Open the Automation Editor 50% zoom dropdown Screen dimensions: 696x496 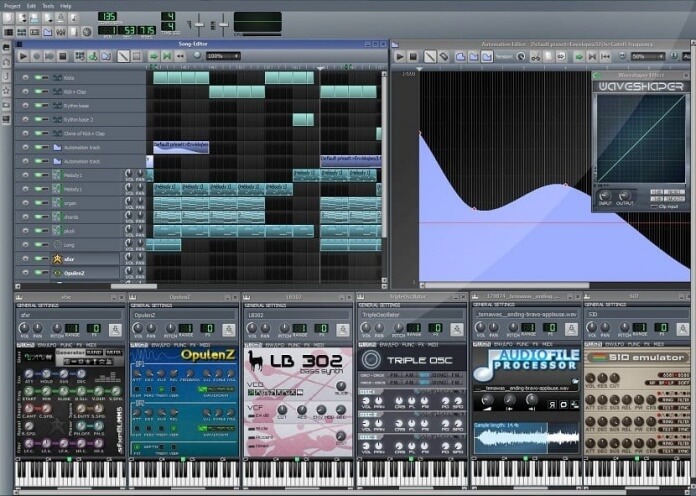click(648, 56)
